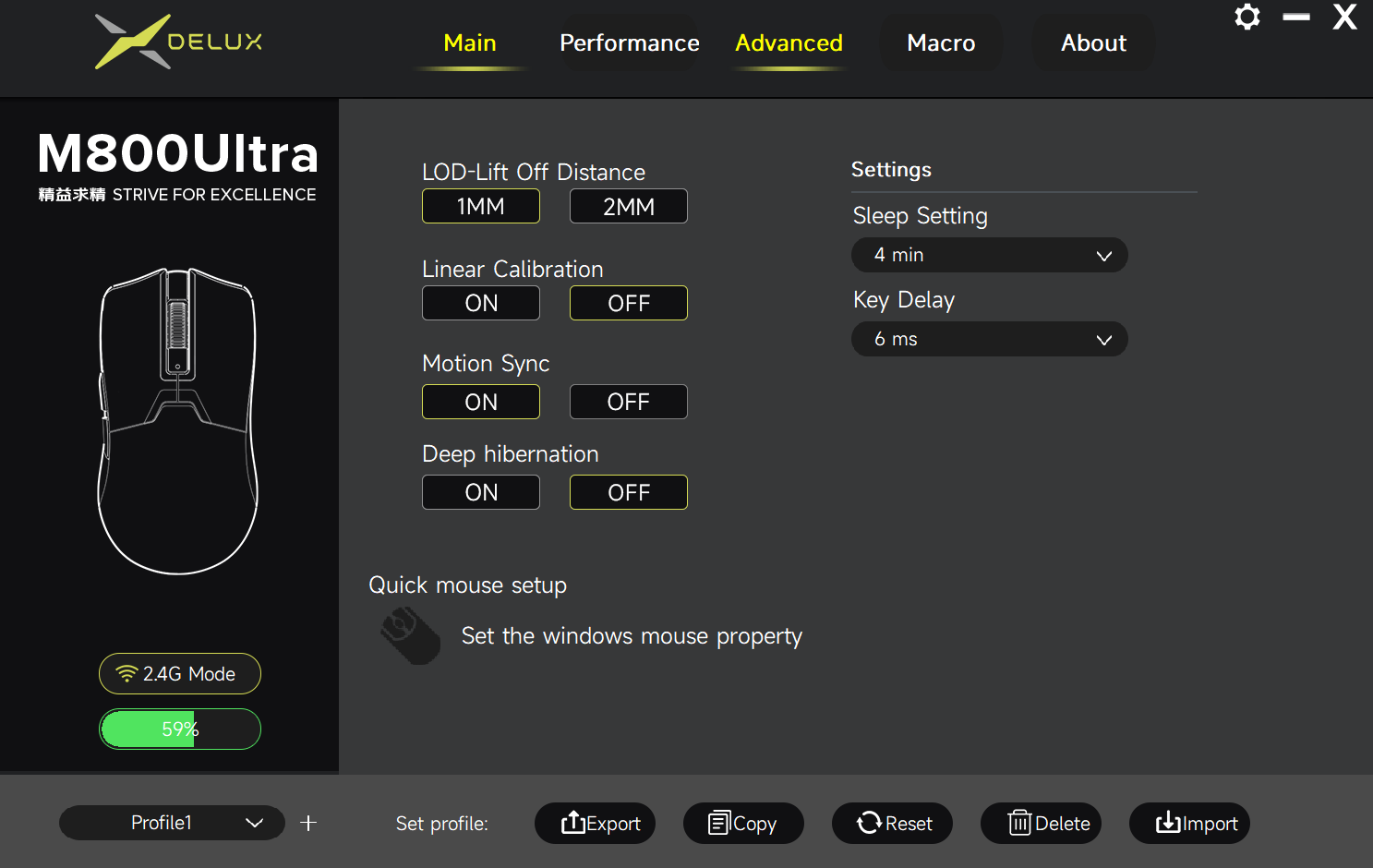Switch to the Advanced tab
1373x868 pixels.
(x=789, y=43)
